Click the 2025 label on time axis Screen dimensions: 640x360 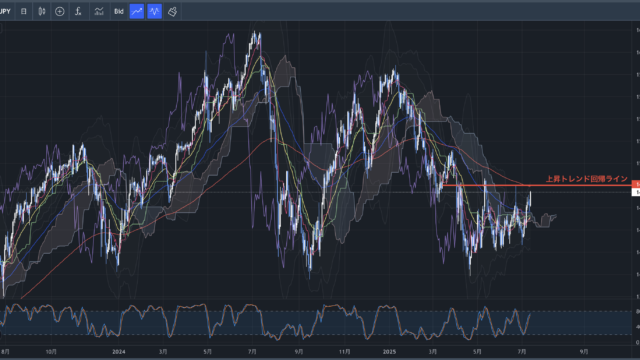(389, 351)
